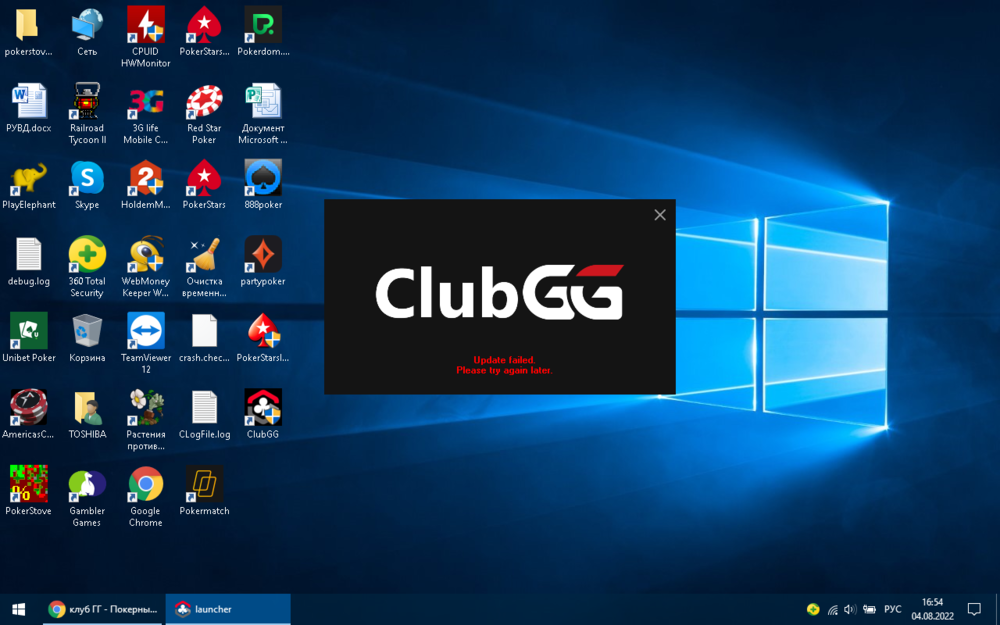The height and width of the screenshot is (625, 1000).
Task: Select the debug.log file on desktop
Action: [x=29, y=256]
